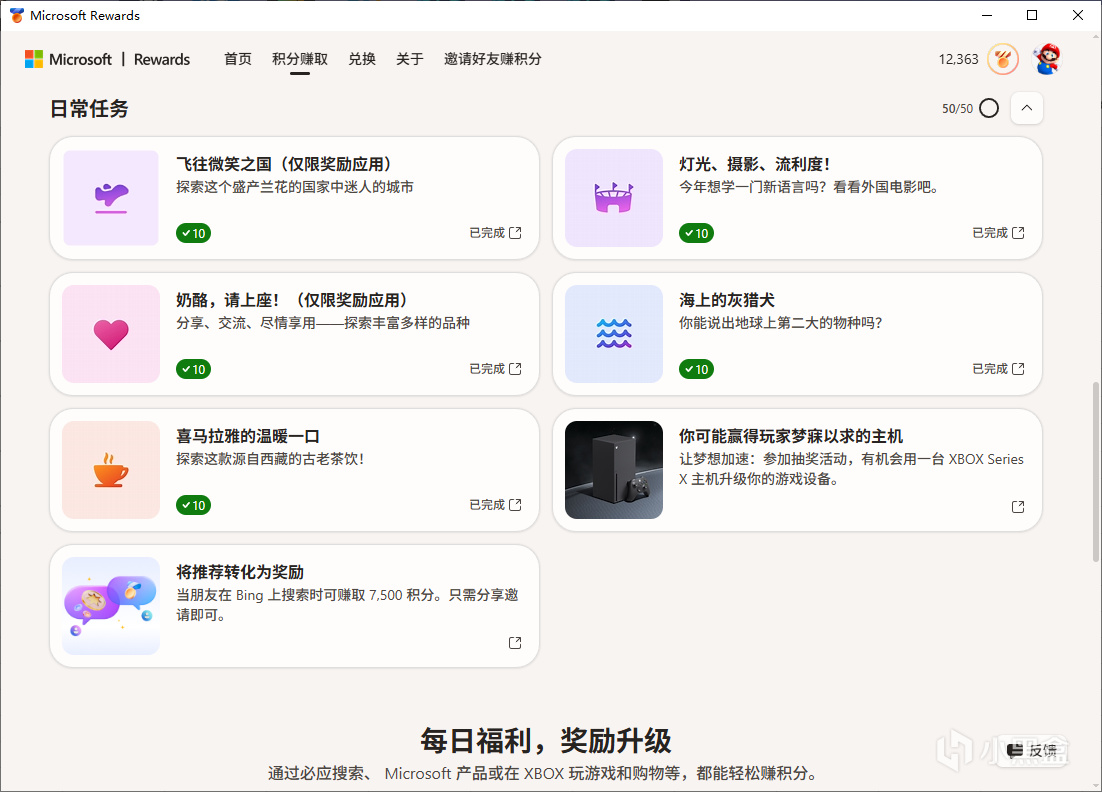
Task: Switch to the 兑换 tab
Action: [362, 59]
